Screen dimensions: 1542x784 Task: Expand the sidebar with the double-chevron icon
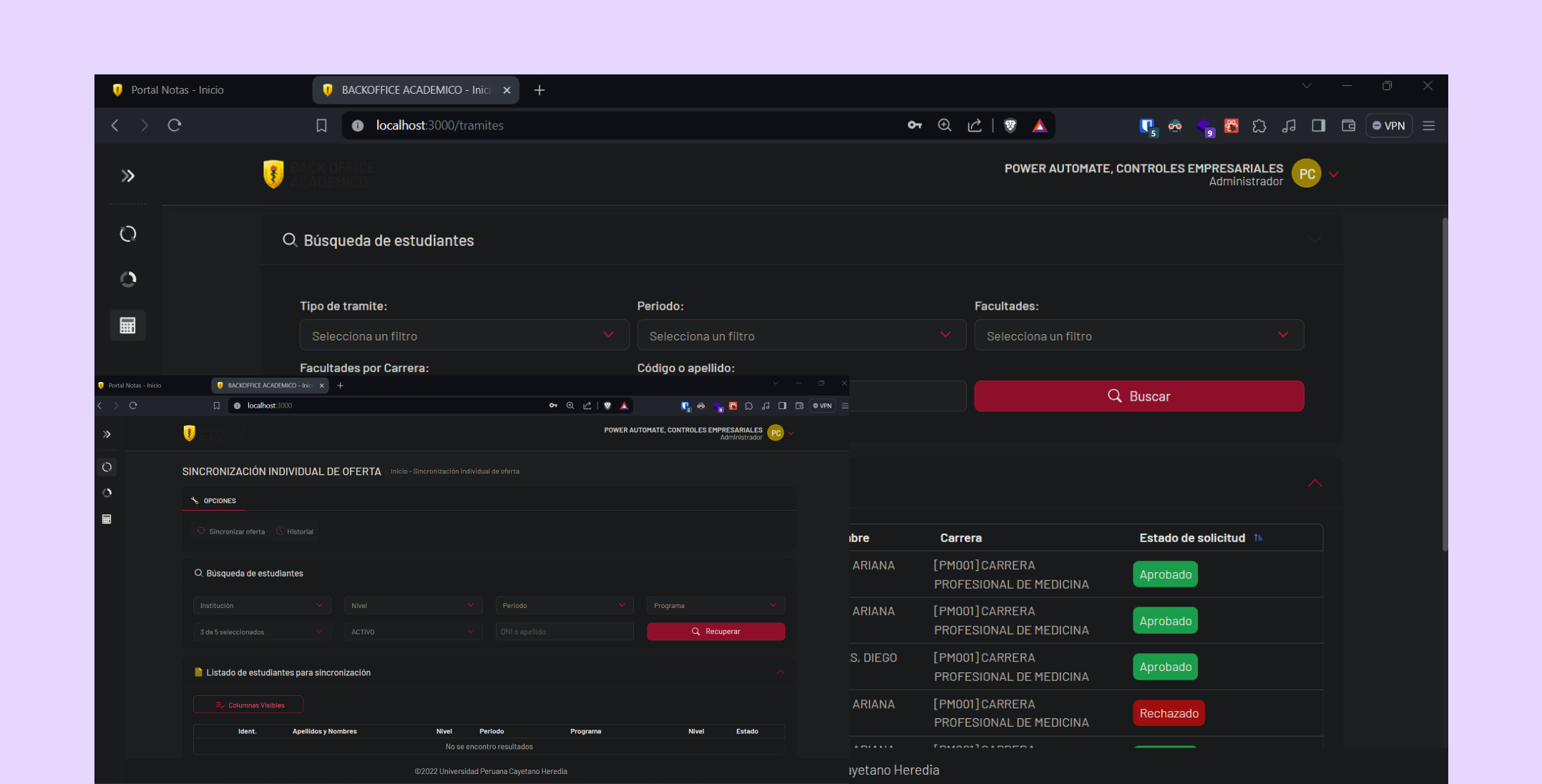(127, 176)
